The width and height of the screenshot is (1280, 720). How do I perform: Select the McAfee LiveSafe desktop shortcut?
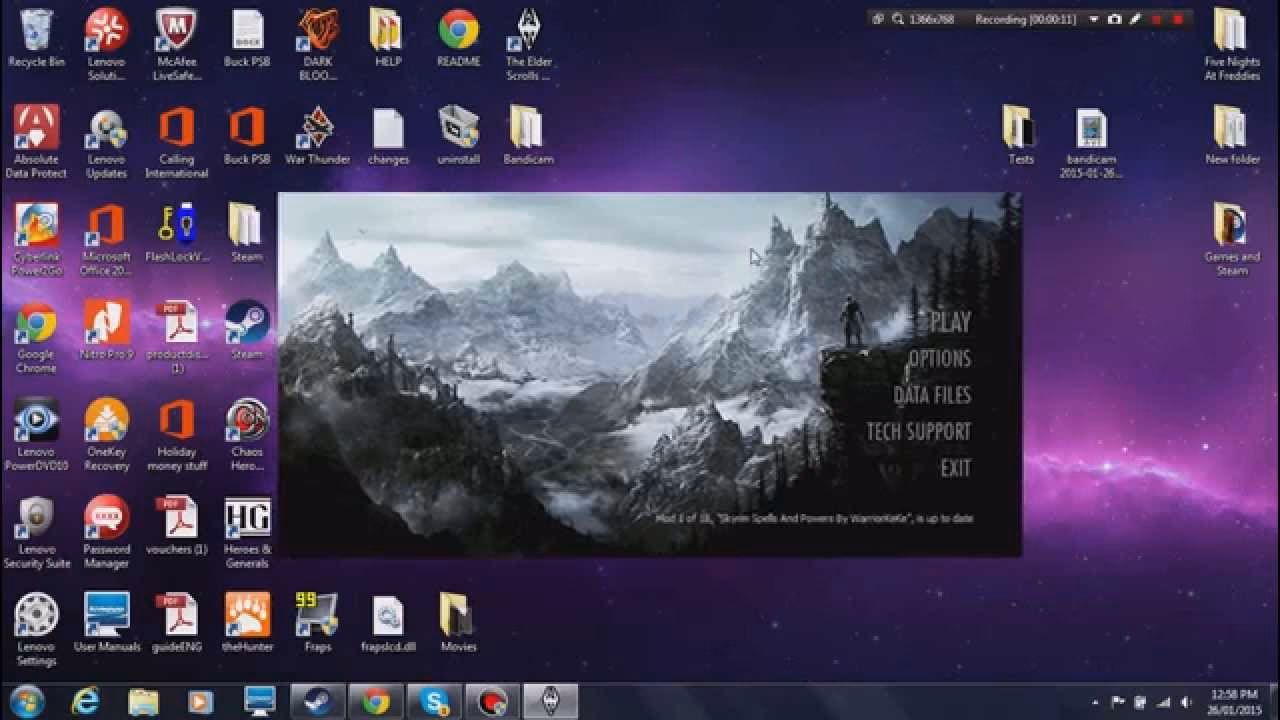pyautogui.click(x=176, y=44)
